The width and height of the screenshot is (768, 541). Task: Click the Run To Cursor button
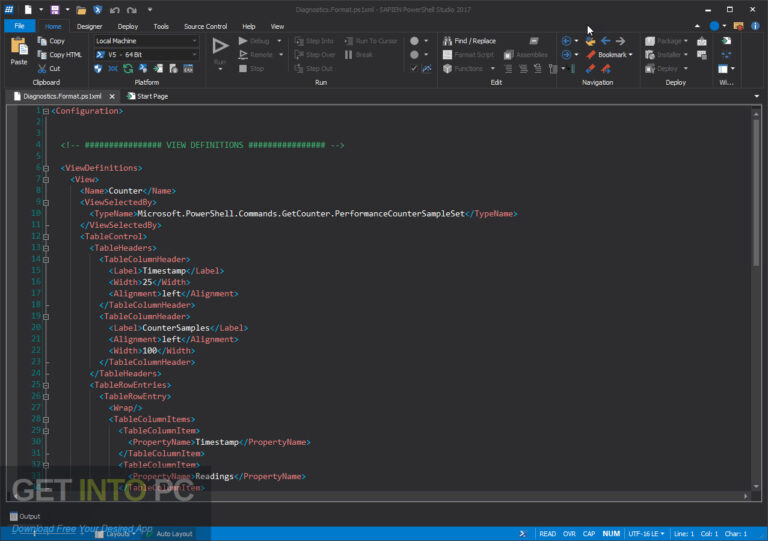pyautogui.click(x=371, y=41)
